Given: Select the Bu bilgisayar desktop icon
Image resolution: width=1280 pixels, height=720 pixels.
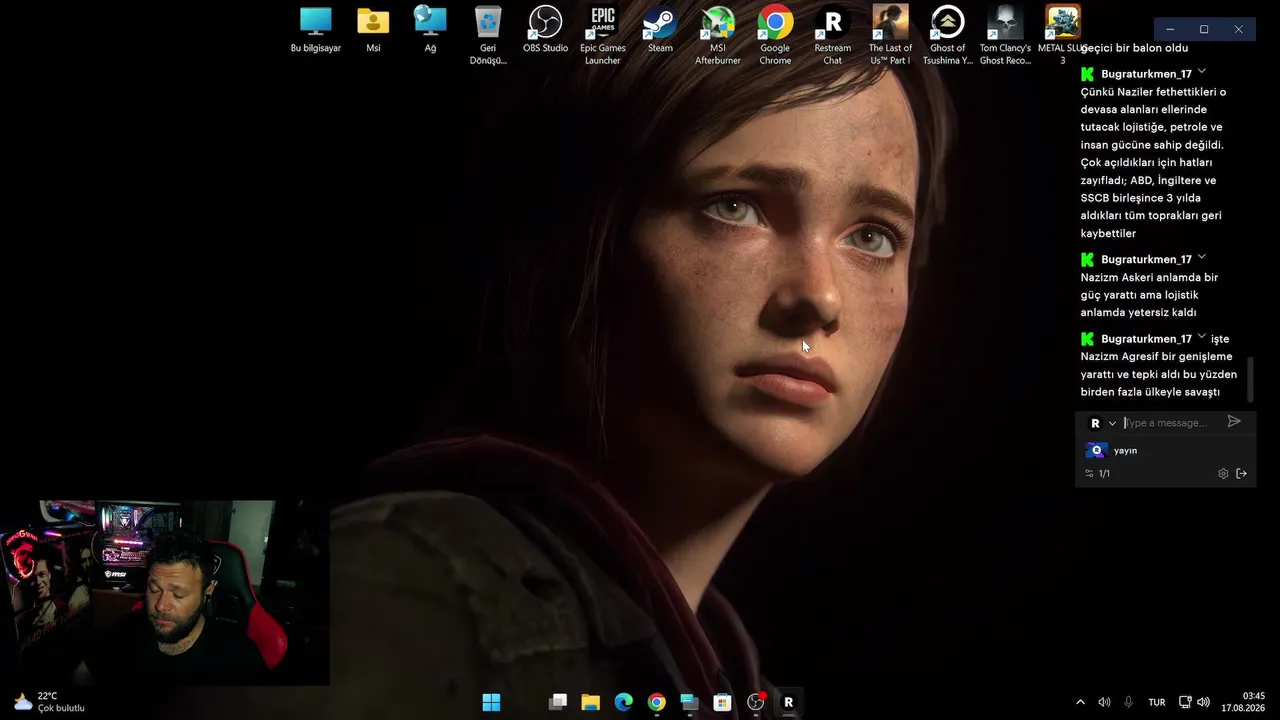Looking at the screenshot, I should pyautogui.click(x=316, y=30).
